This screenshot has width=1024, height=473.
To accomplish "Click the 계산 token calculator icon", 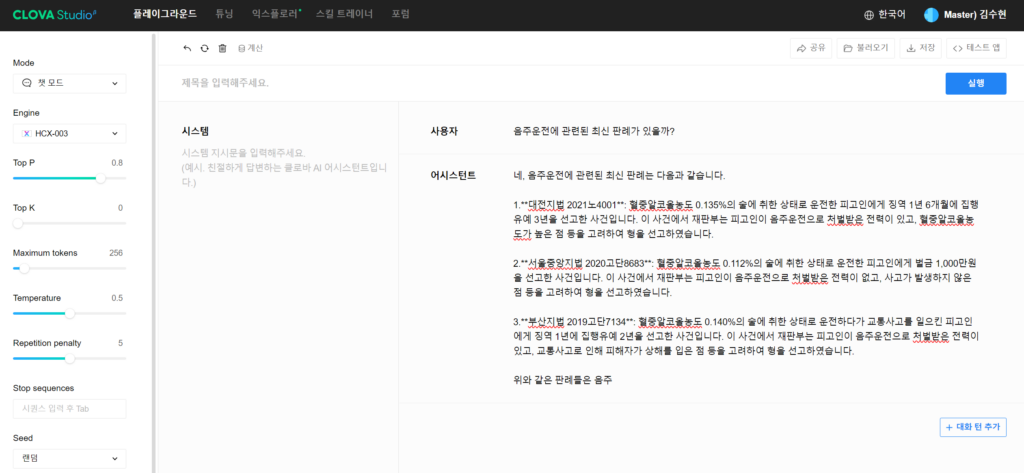I will point(250,48).
